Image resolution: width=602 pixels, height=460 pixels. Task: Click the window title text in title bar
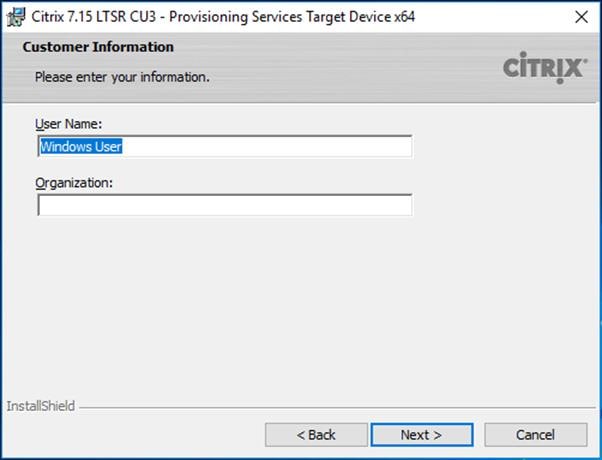223,17
